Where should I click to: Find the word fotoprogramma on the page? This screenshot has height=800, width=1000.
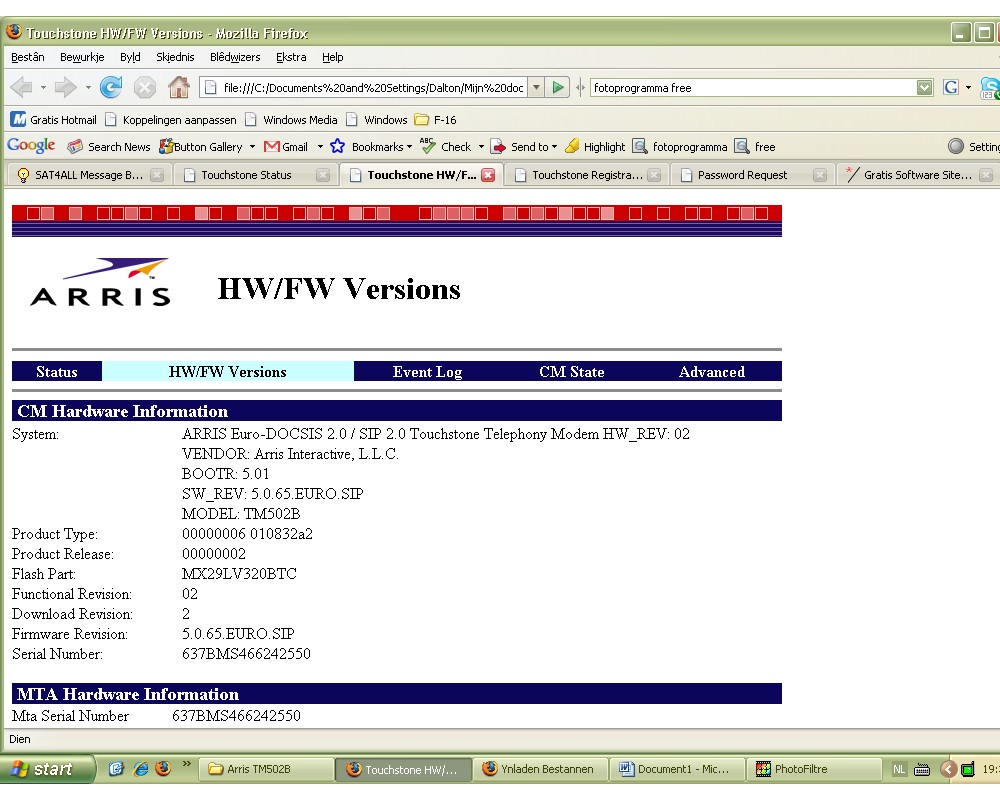pyautogui.click(x=680, y=147)
